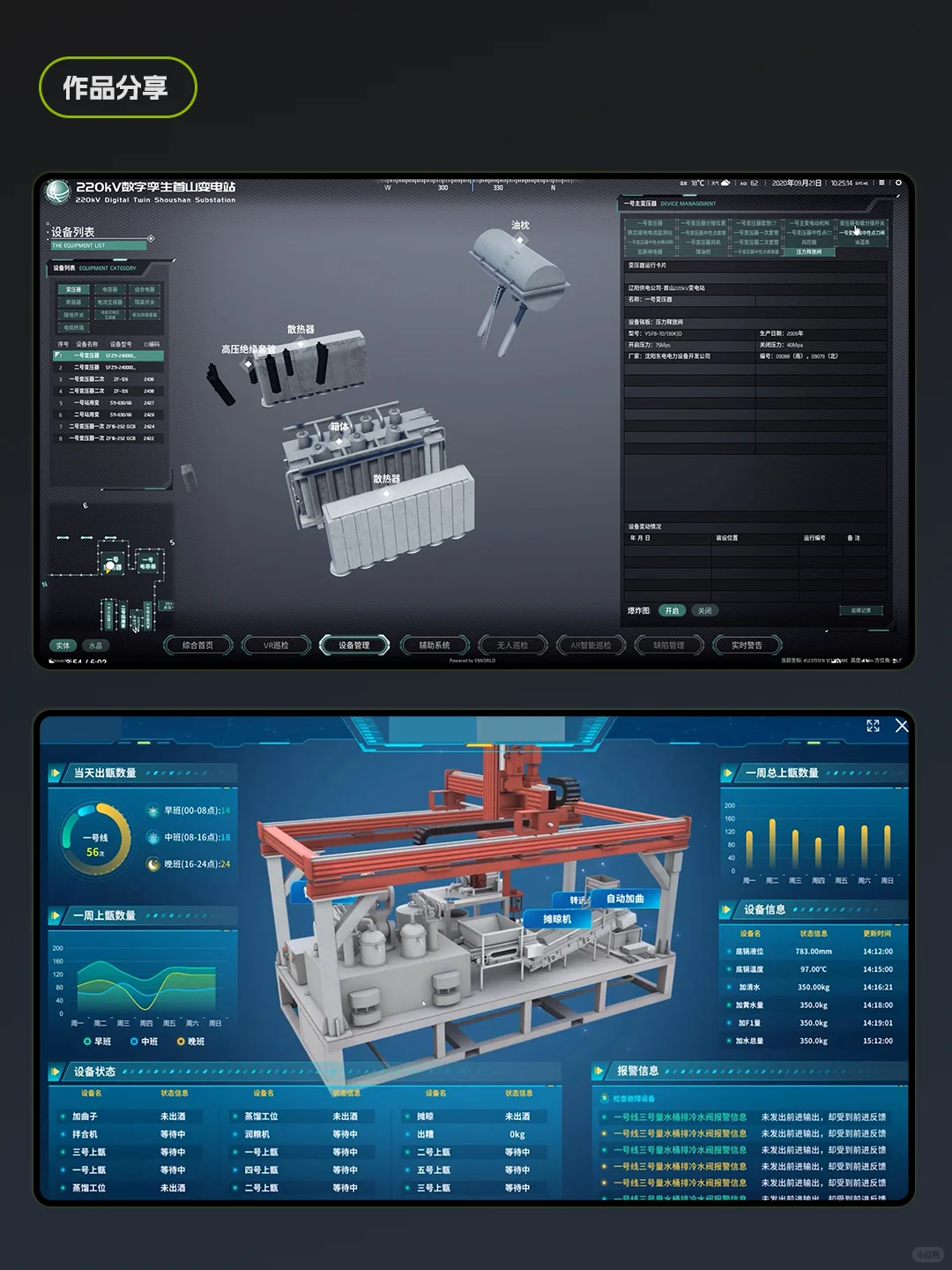Click the arrow icon beside 一周上甑数量
This screenshot has width=952, height=1270.
click(x=56, y=916)
